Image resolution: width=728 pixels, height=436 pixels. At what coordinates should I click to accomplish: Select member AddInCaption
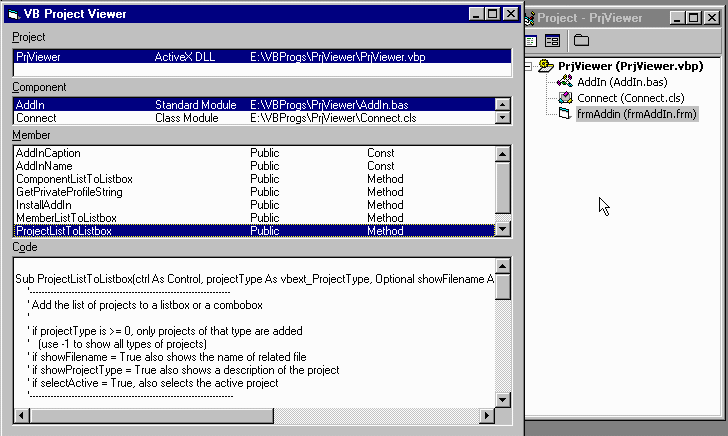(254, 153)
